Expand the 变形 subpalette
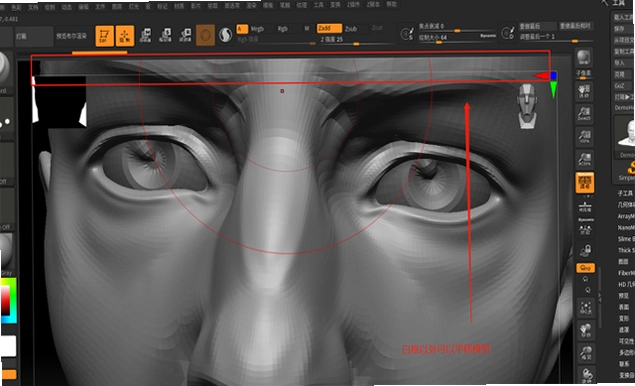Screen dimensions: 635x386 pos(624,318)
